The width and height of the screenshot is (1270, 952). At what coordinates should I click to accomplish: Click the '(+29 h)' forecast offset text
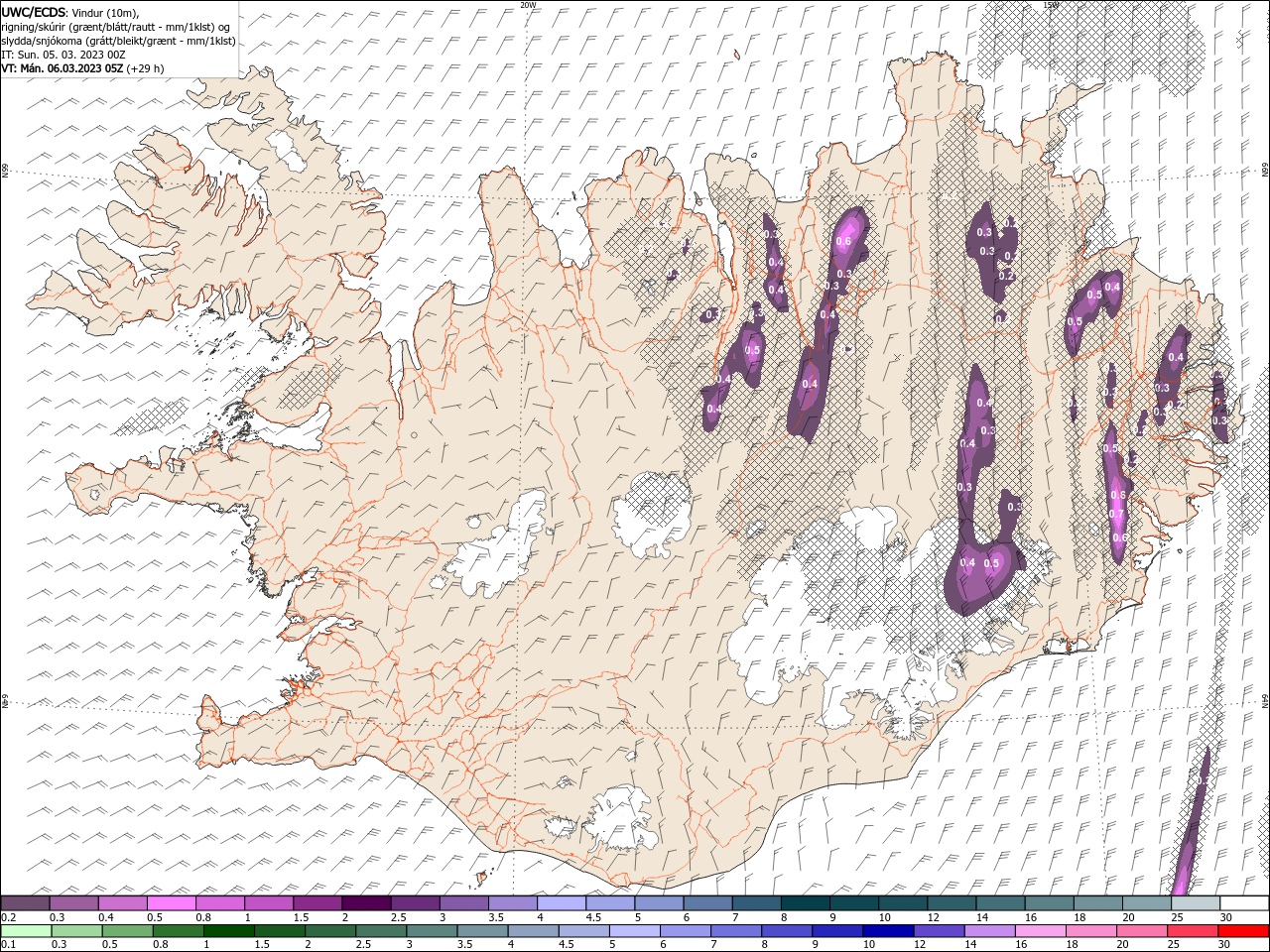point(145,68)
